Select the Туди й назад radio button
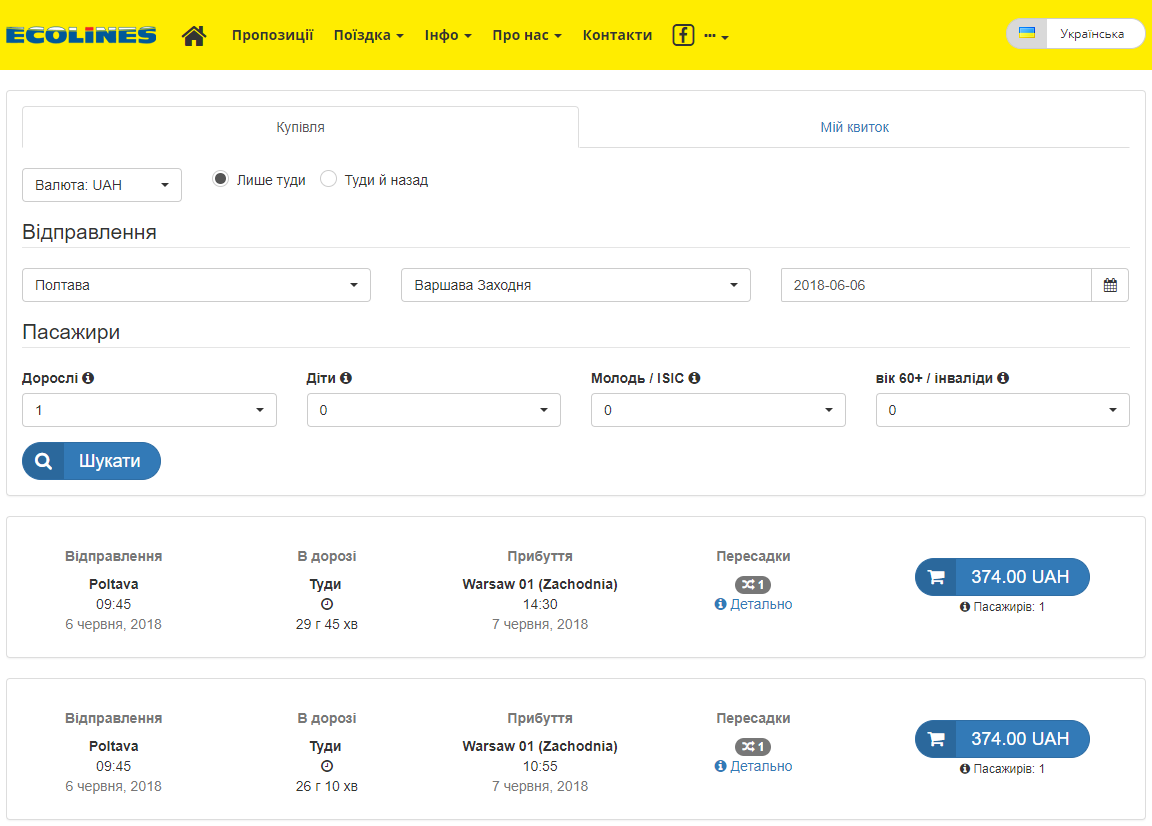Image resolution: width=1152 pixels, height=826 pixels. 328,179
